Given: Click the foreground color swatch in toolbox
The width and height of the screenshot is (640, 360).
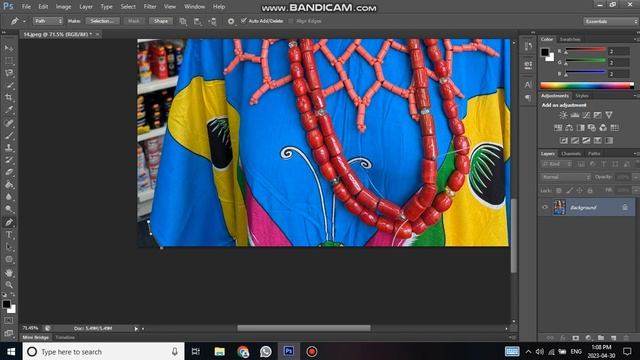Looking at the screenshot, I should click(x=6, y=304).
